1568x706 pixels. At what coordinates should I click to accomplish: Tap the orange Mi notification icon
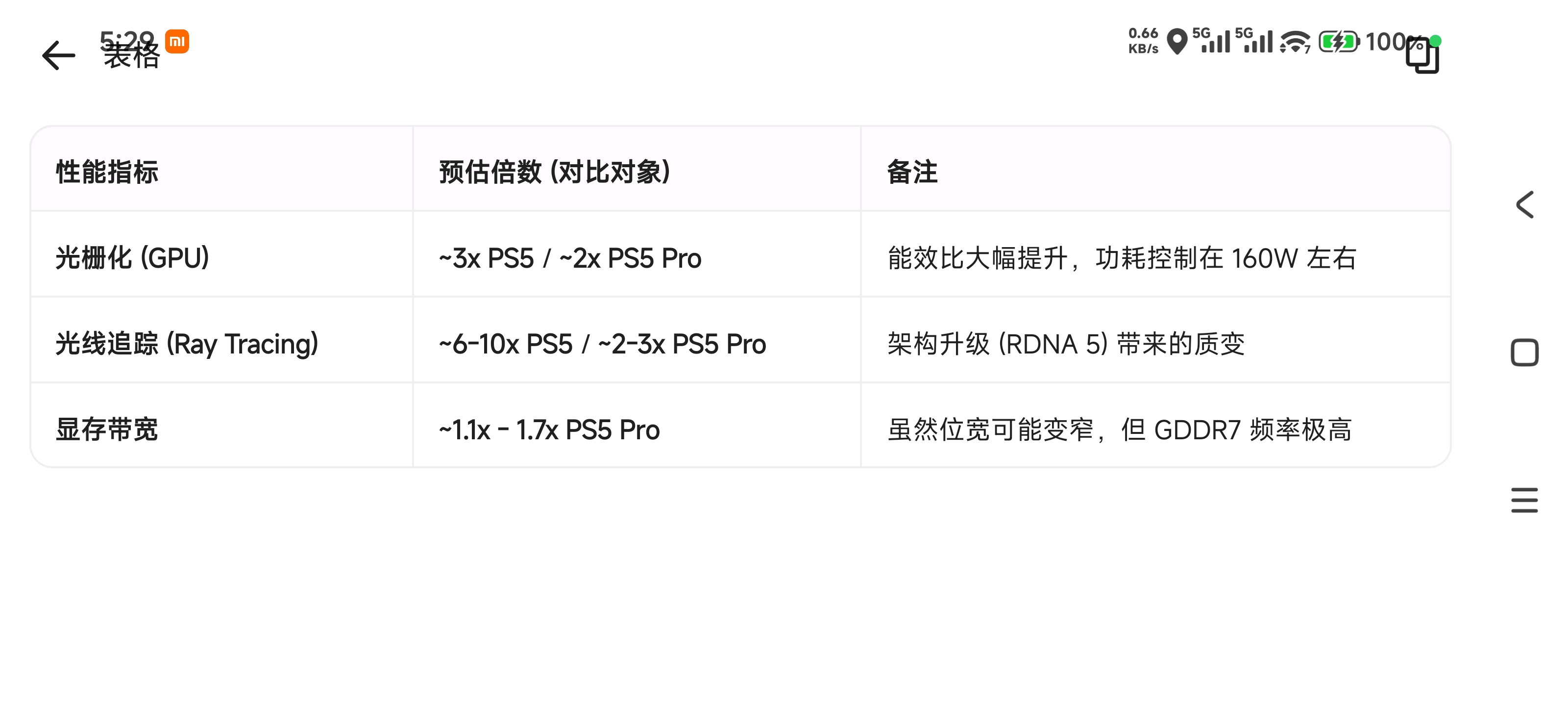(177, 41)
